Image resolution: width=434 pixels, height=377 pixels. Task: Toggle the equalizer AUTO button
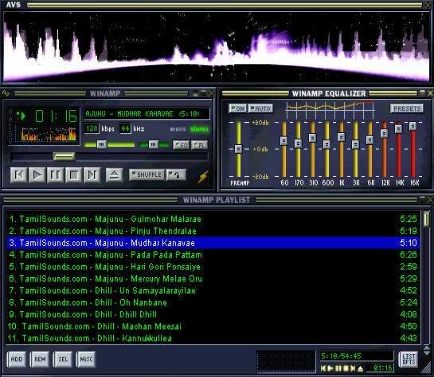pyautogui.click(x=260, y=108)
